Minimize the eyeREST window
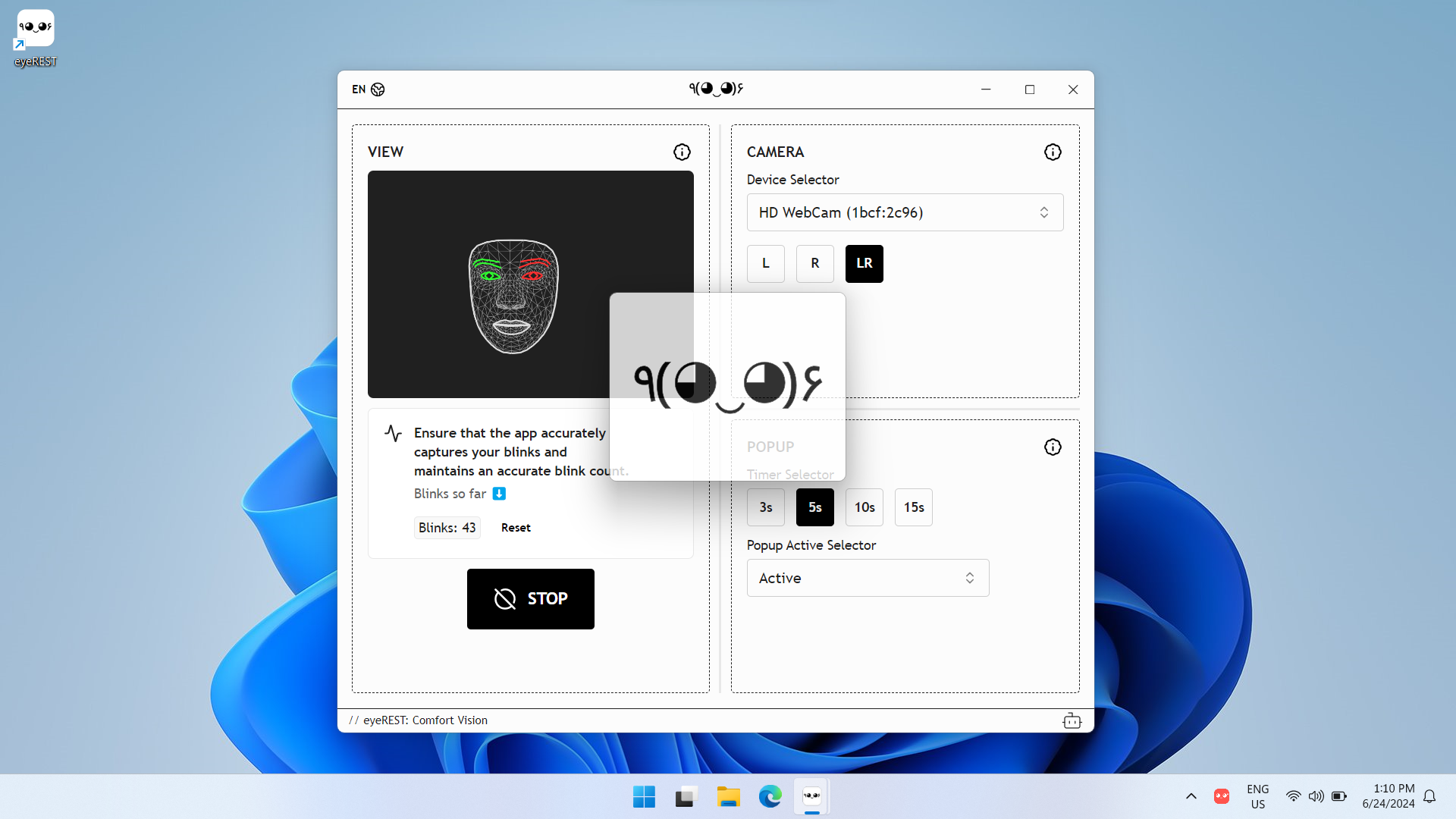This screenshot has width=1456, height=819. click(986, 89)
